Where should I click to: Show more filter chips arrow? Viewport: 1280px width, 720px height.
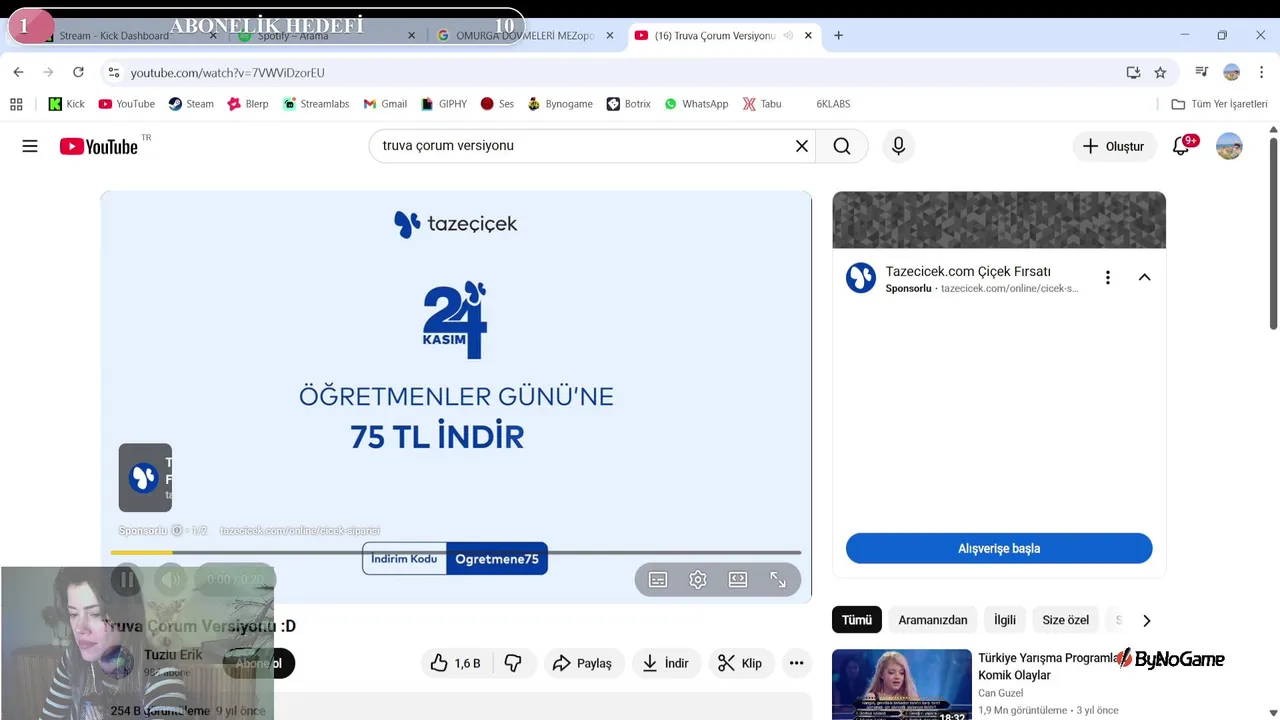tap(1146, 620)
